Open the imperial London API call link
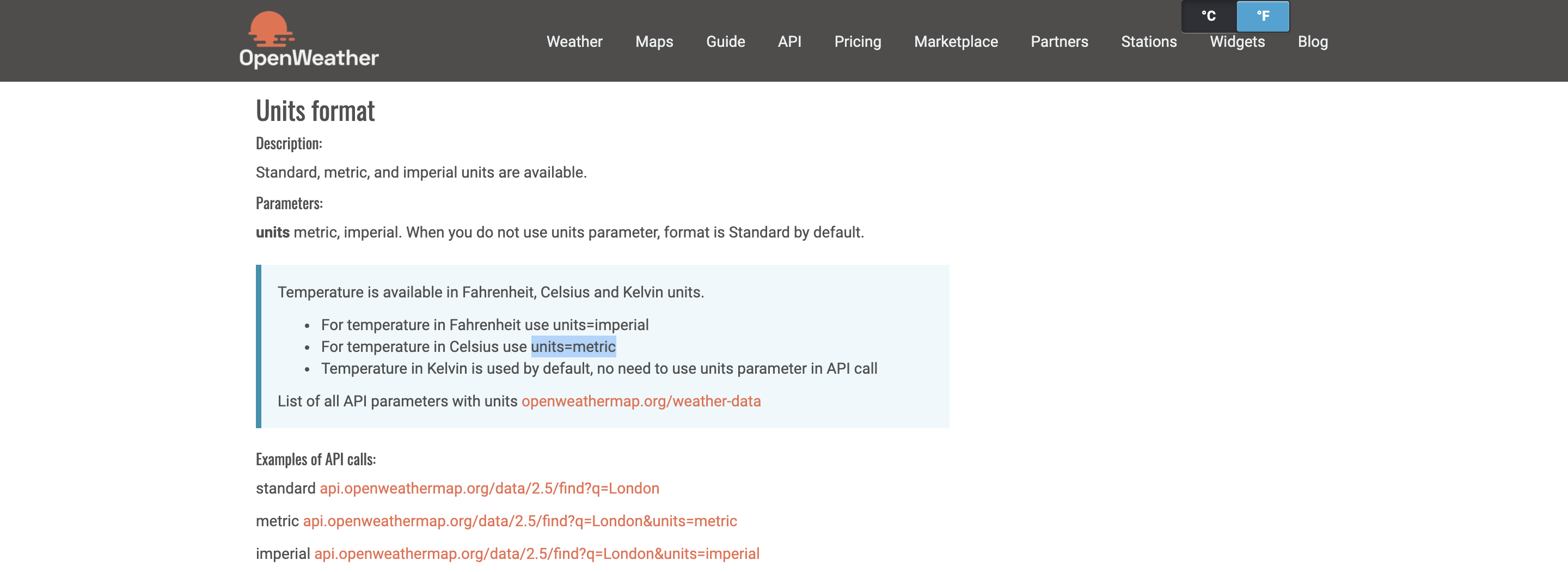This screenshot has height=572, width=1568. (536, 553)
